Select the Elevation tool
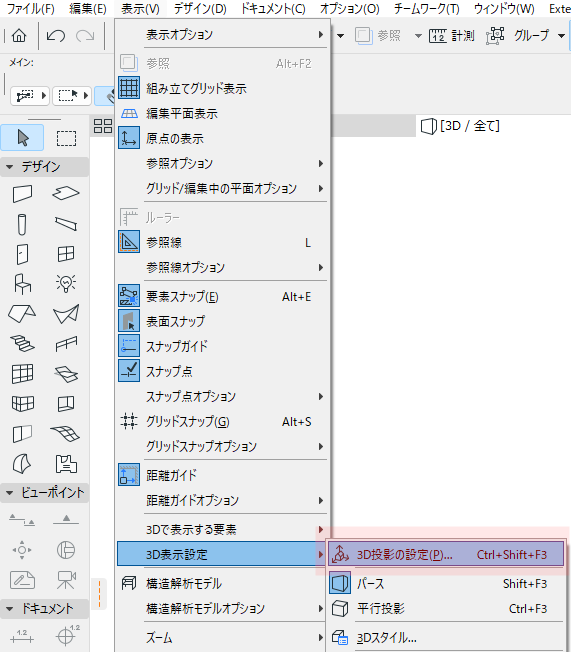 pyautogui.click(x=66, y=520)
